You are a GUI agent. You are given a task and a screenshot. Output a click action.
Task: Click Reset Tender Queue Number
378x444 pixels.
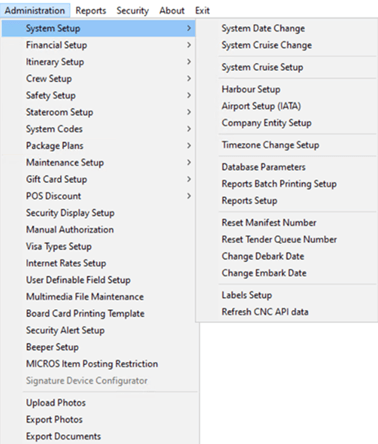(x=287, y=239)
